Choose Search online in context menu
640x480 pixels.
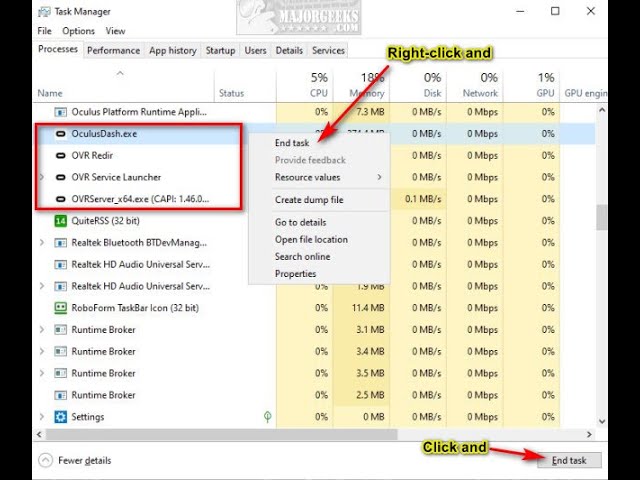tap(302, 257)
